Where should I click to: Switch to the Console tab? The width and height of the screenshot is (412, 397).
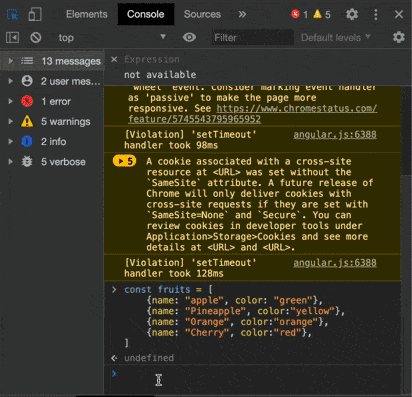click(146, 14)
